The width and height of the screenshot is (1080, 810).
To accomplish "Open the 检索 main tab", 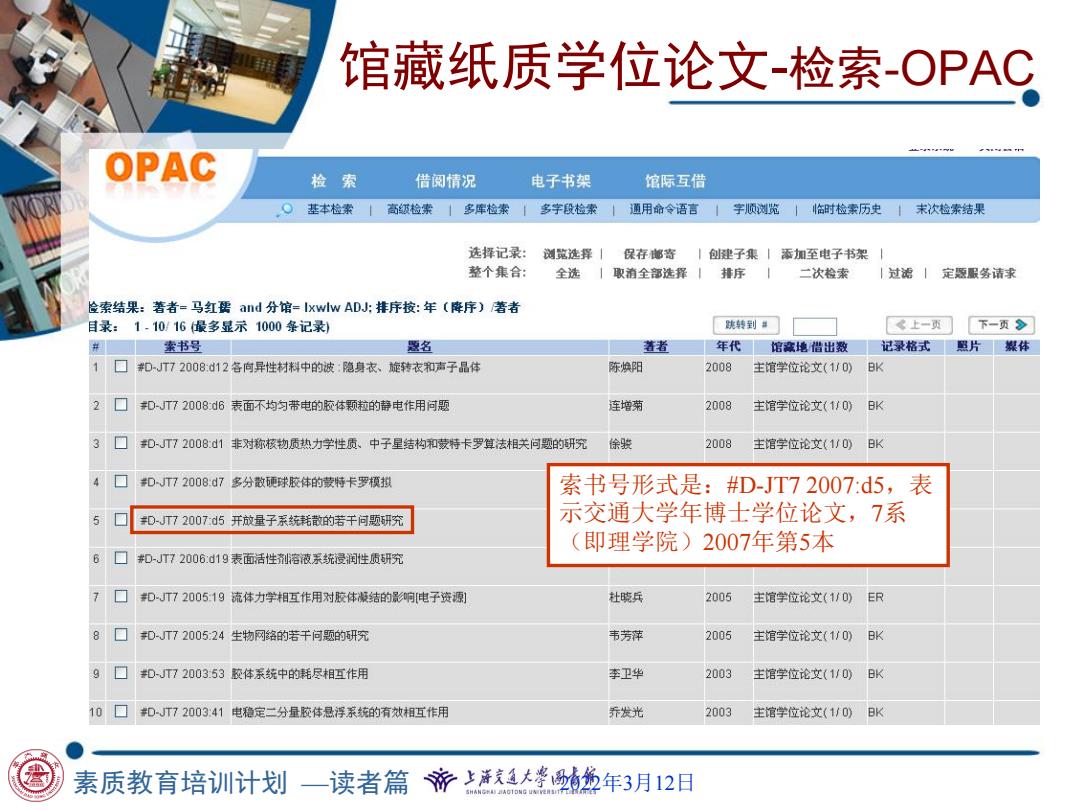I will pos(333,181).
